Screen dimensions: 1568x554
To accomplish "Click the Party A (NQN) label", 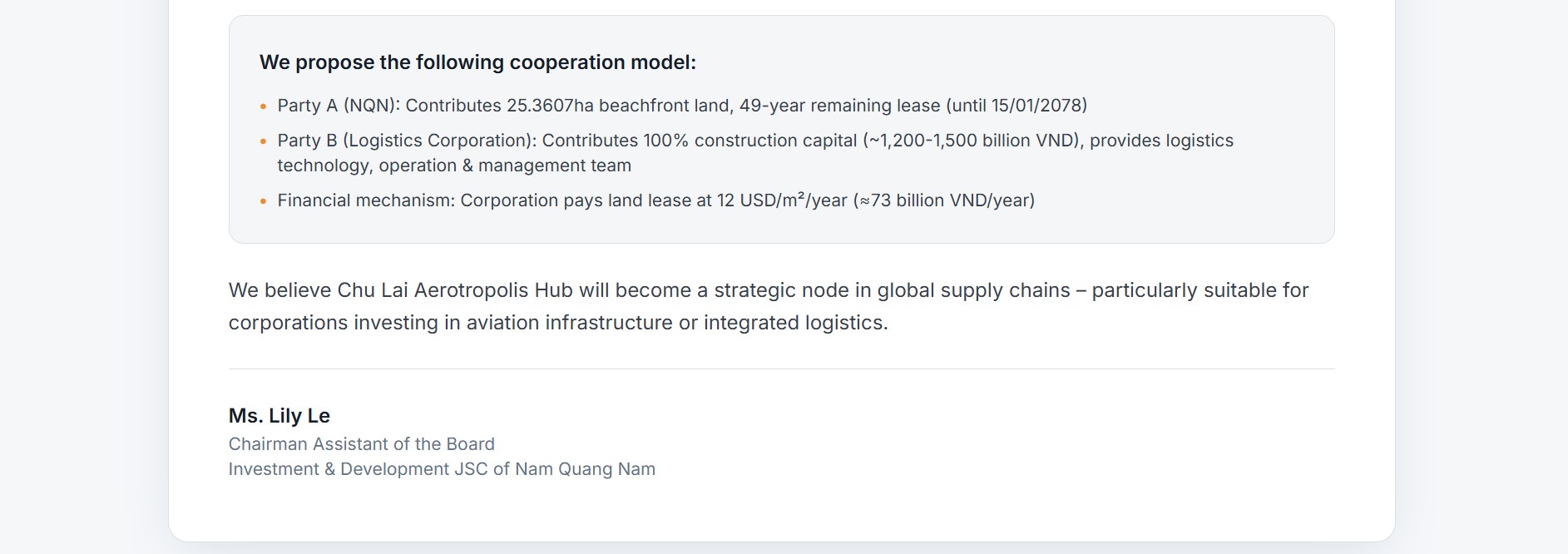I will pyautogui.click(x=338, y=106).
